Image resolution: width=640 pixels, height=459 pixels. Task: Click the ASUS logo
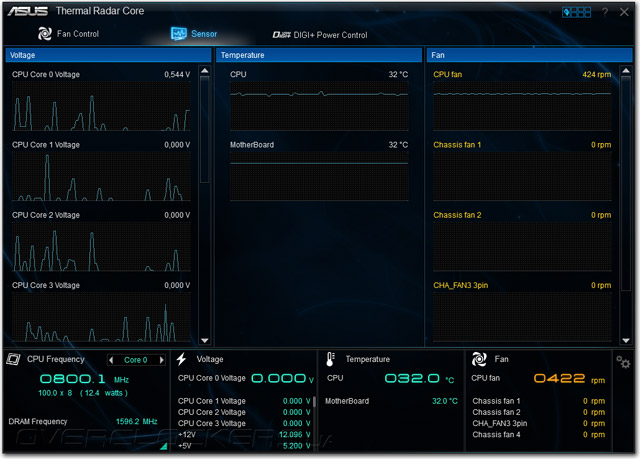(x=28, y=11)
